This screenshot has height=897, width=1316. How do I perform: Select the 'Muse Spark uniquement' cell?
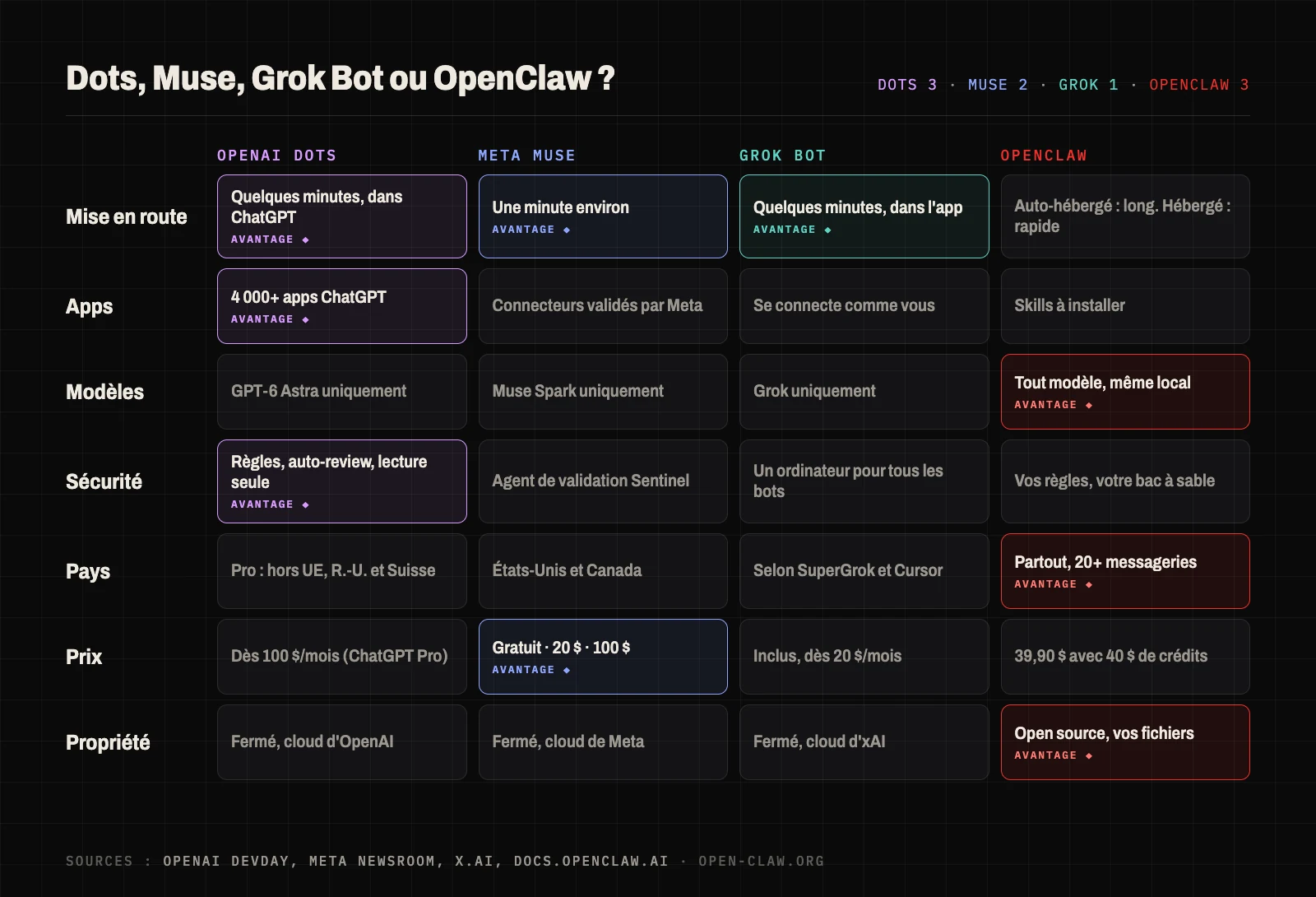[603, 392]
